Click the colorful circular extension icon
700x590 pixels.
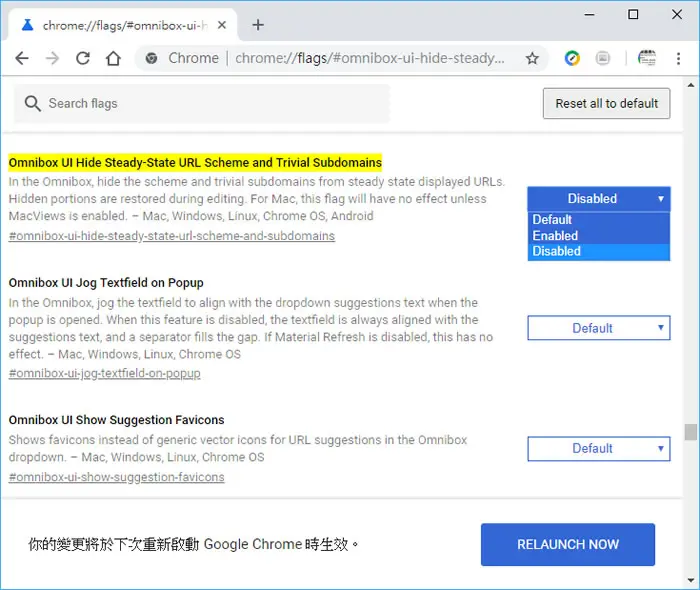click(x=572, y=58)
